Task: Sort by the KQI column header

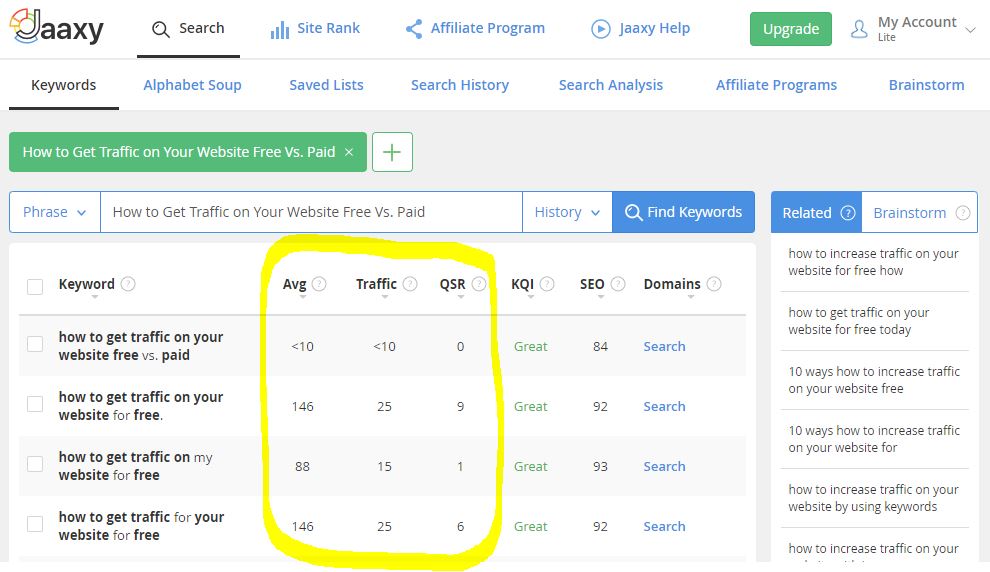Action: tap(522, 284)
